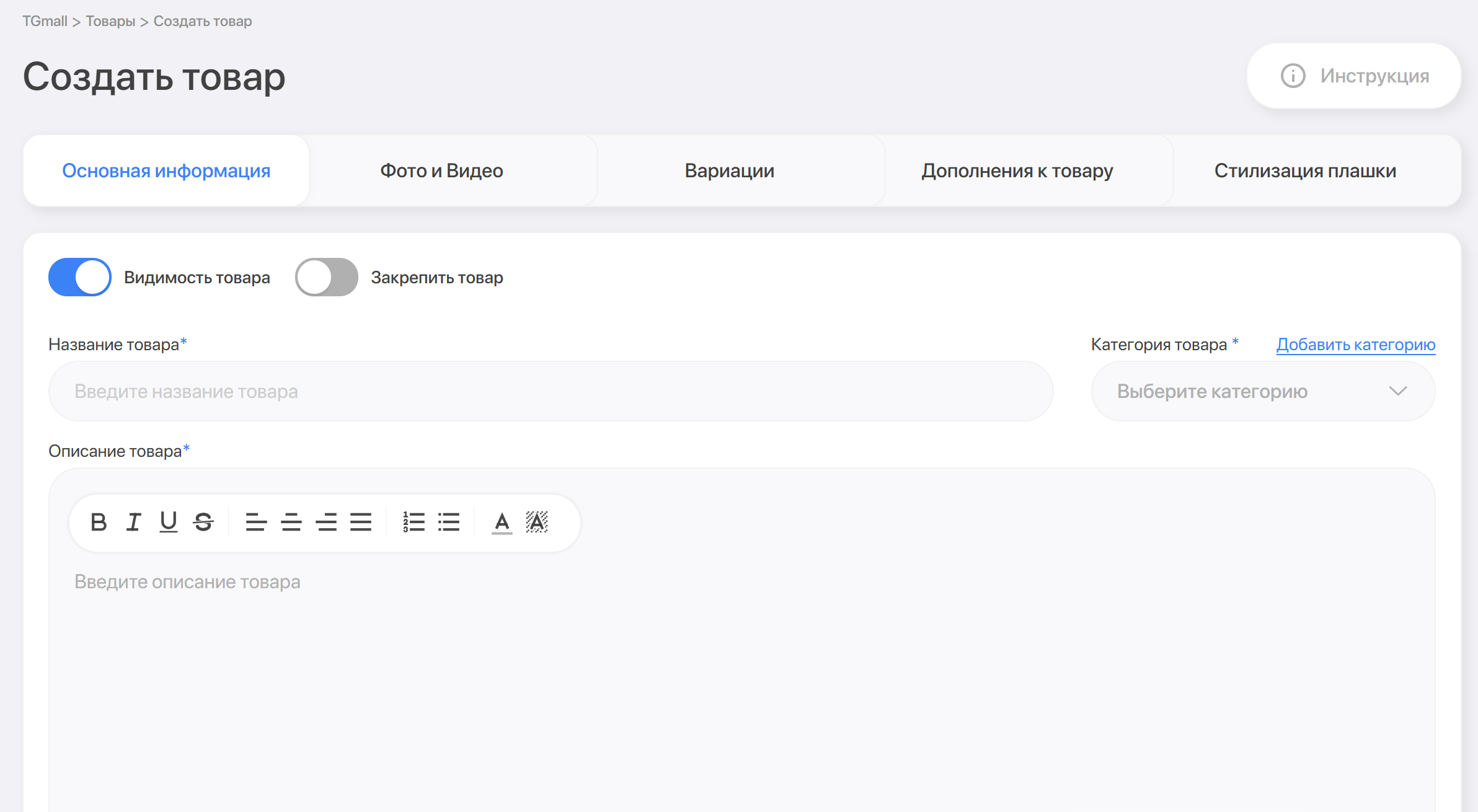Click the Название товара input field

551,391
